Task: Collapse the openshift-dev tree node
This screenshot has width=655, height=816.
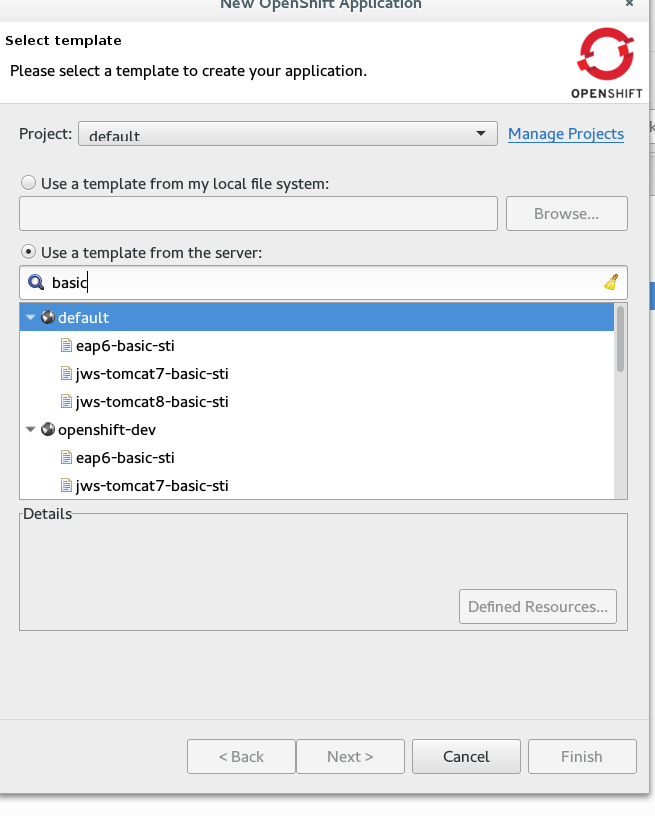Action: [x=30, y=429]
